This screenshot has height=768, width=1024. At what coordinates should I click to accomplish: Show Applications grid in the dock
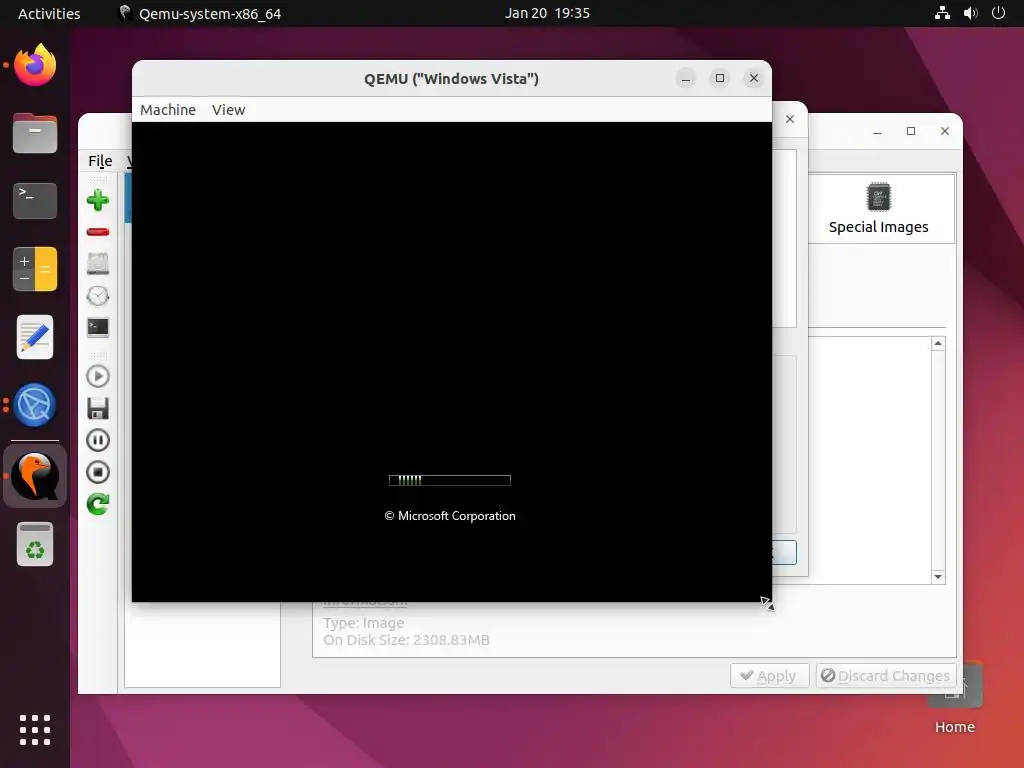tap(35, 729)
